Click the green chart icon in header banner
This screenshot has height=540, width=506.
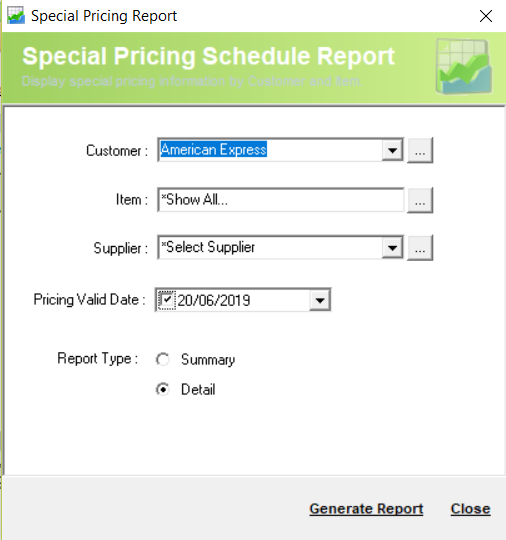click(464, 66)
